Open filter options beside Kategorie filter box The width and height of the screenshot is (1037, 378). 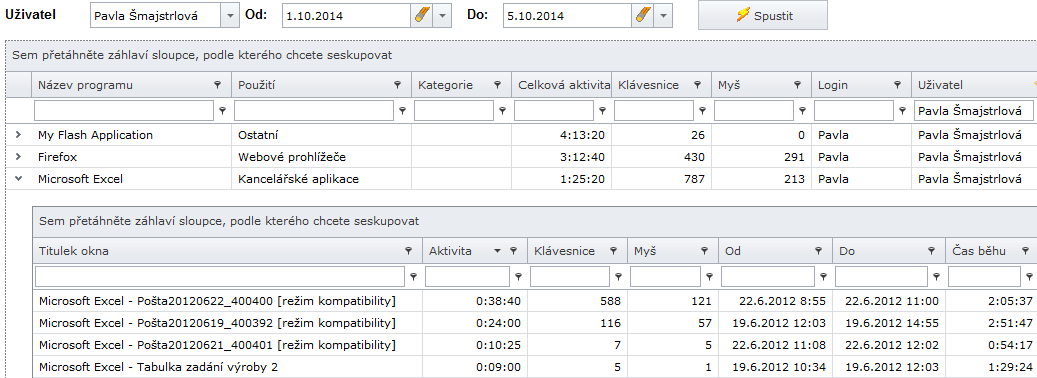tap(502, 111)
